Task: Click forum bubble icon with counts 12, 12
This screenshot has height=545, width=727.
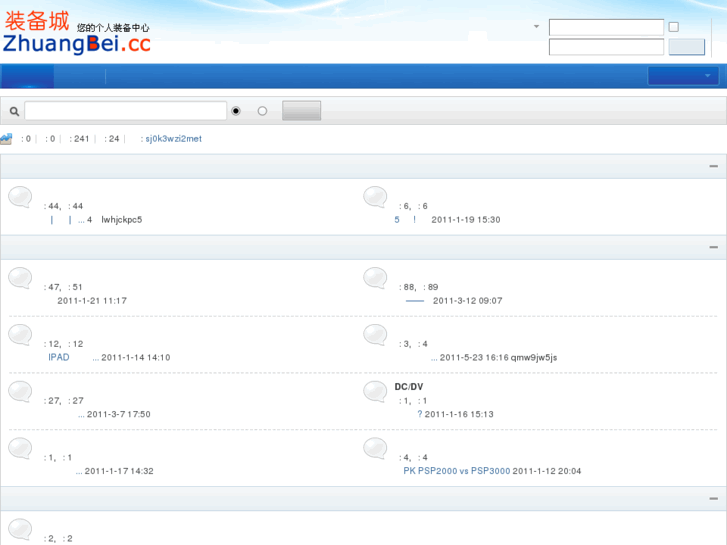Action: click(20, 335)
